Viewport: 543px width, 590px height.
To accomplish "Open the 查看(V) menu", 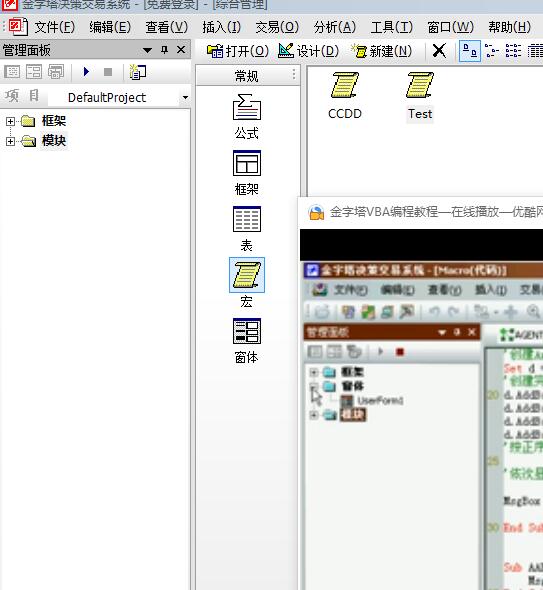I will [x=166, y=27].
